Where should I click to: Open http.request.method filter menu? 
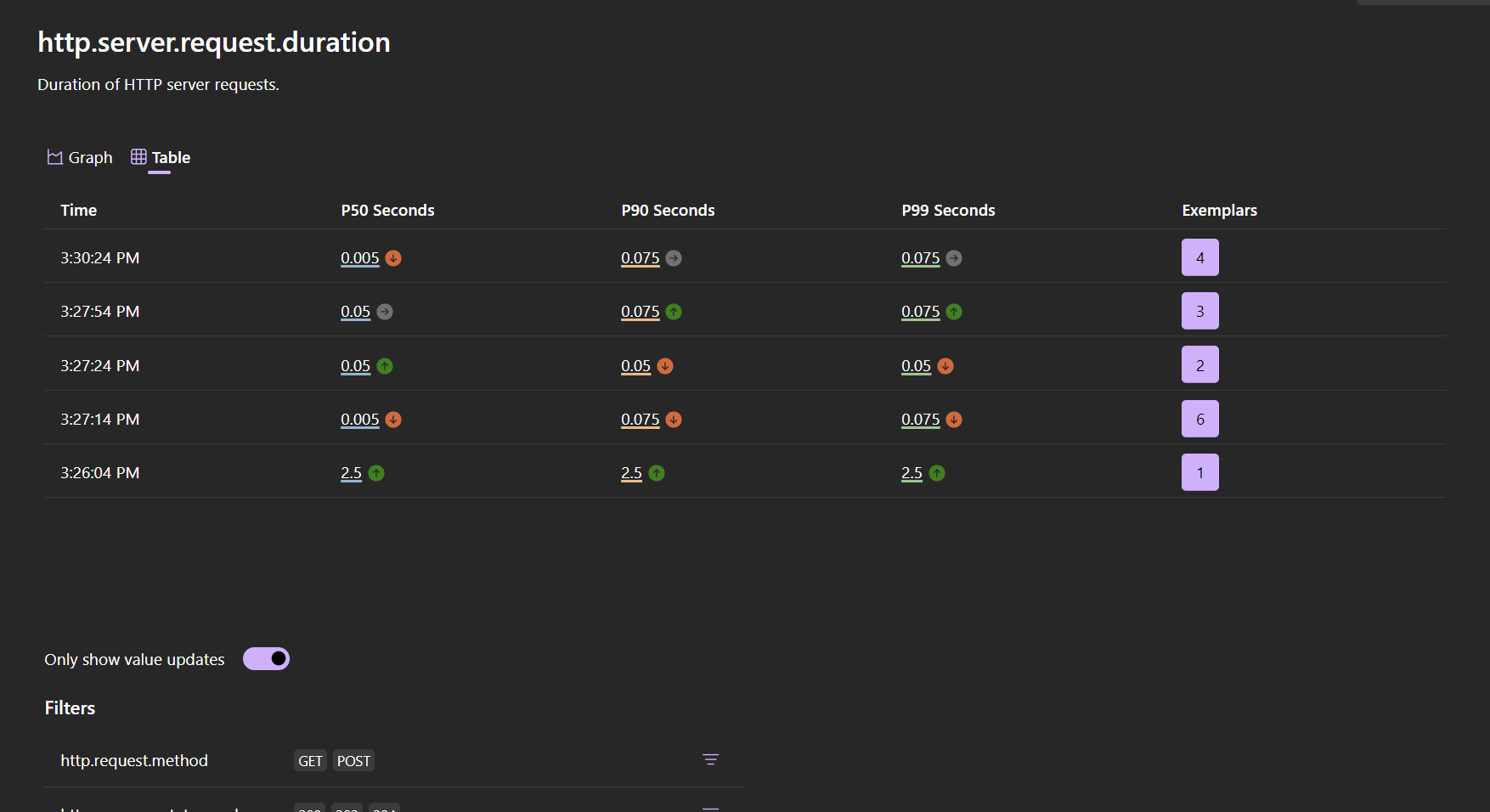tap(711, 760)
